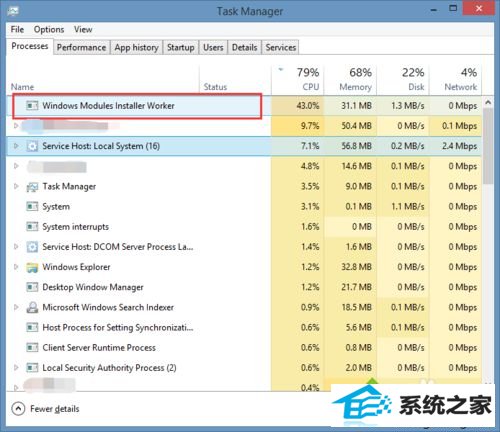Expand the blurred process with 4.8% CPU

(x=16, y=166)
